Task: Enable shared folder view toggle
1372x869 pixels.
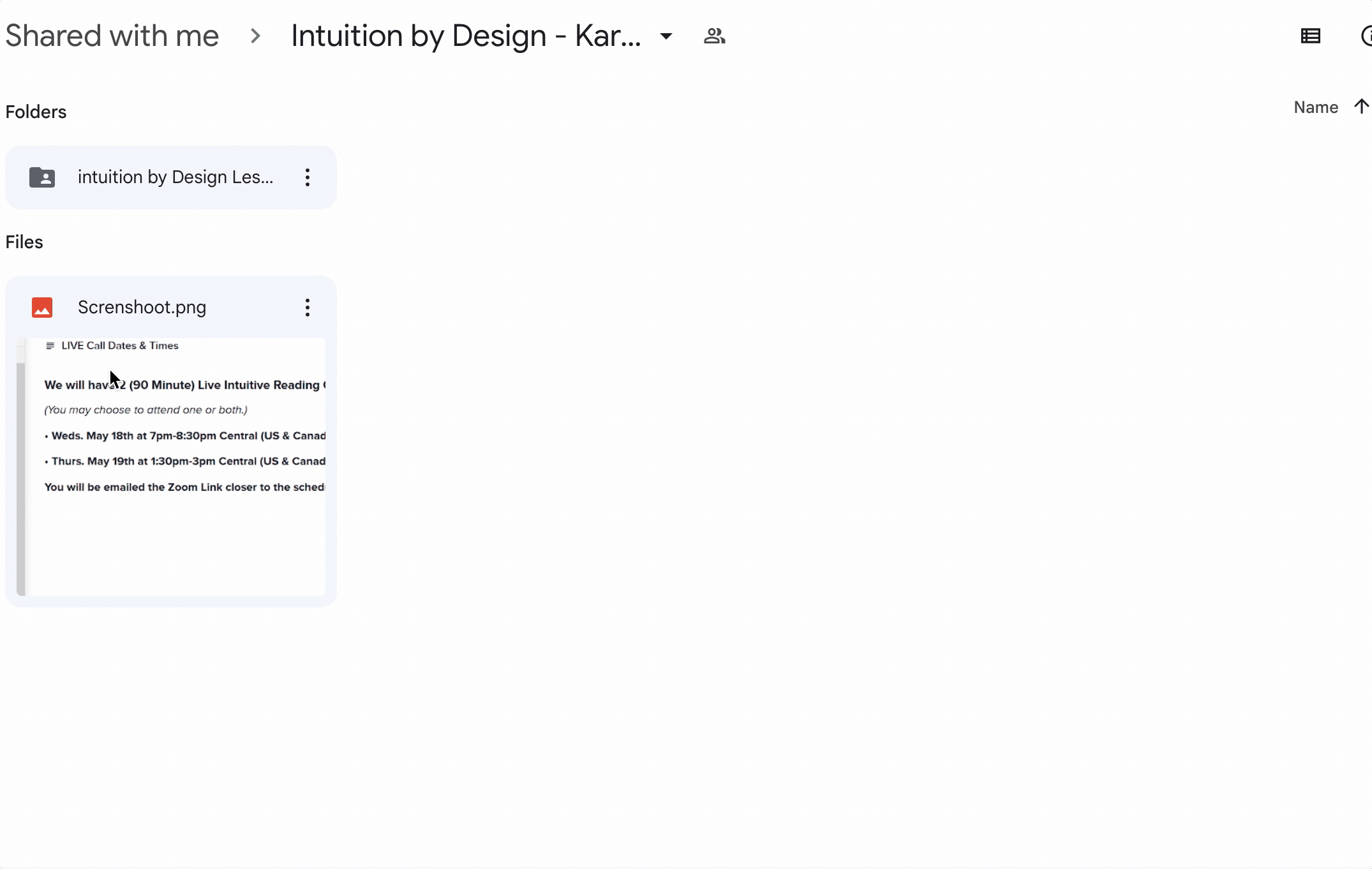Action: (x=715, y=35)
